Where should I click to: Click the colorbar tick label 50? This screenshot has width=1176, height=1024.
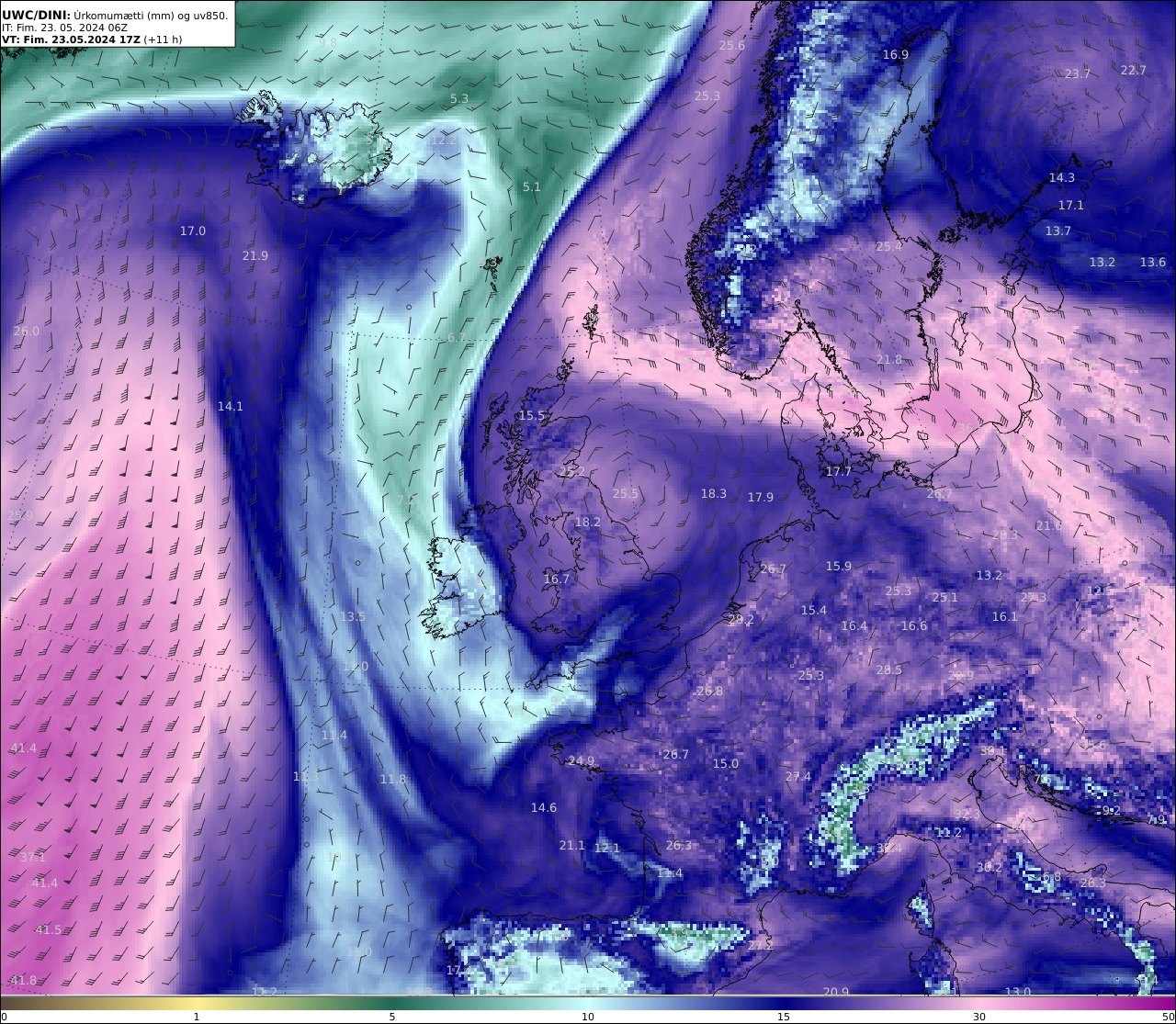coord(1169,1018)
